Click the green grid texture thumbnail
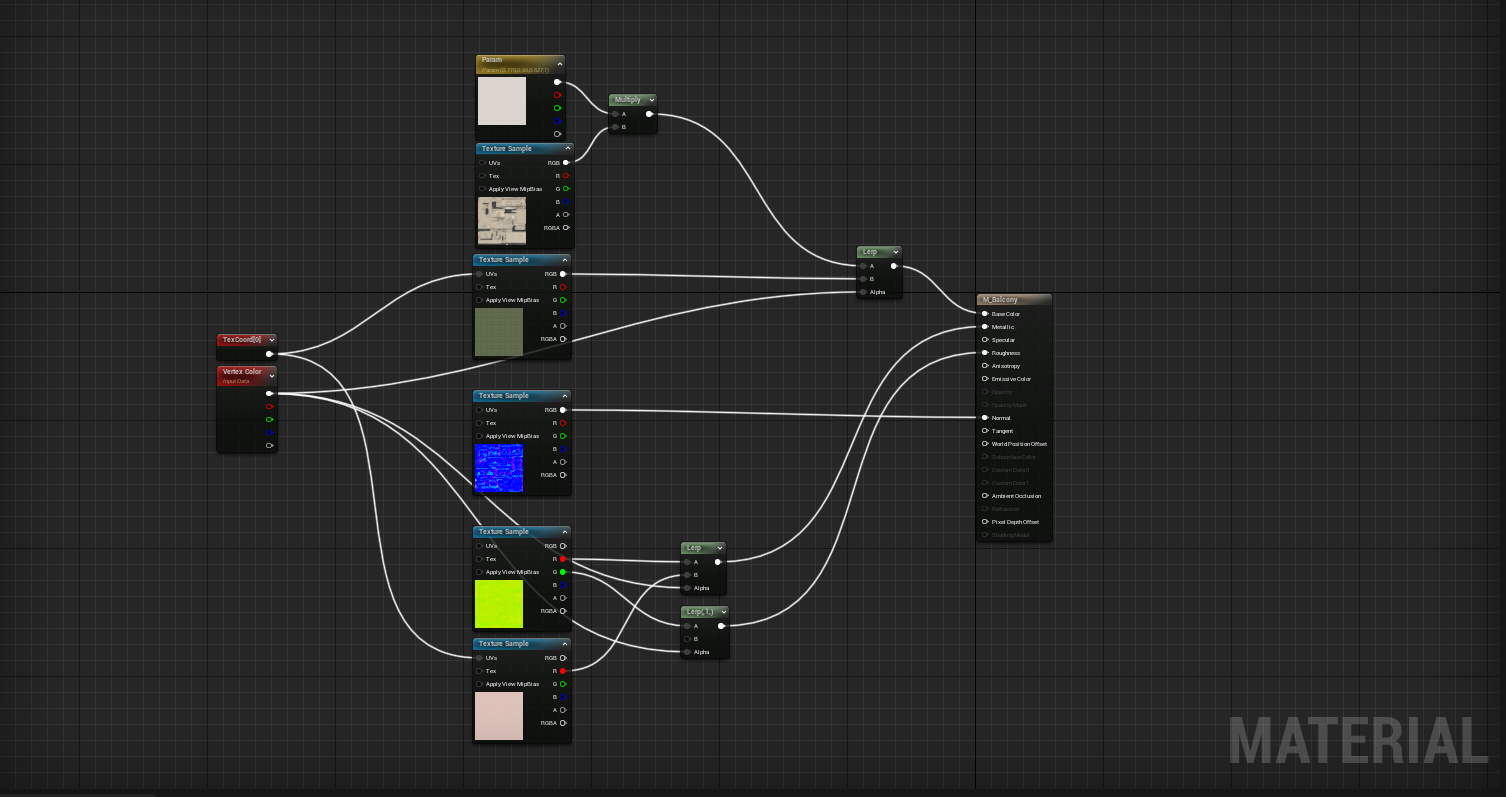Image resolution: width=1506 pixels, height=797 pixels. (x=499, y=332)
